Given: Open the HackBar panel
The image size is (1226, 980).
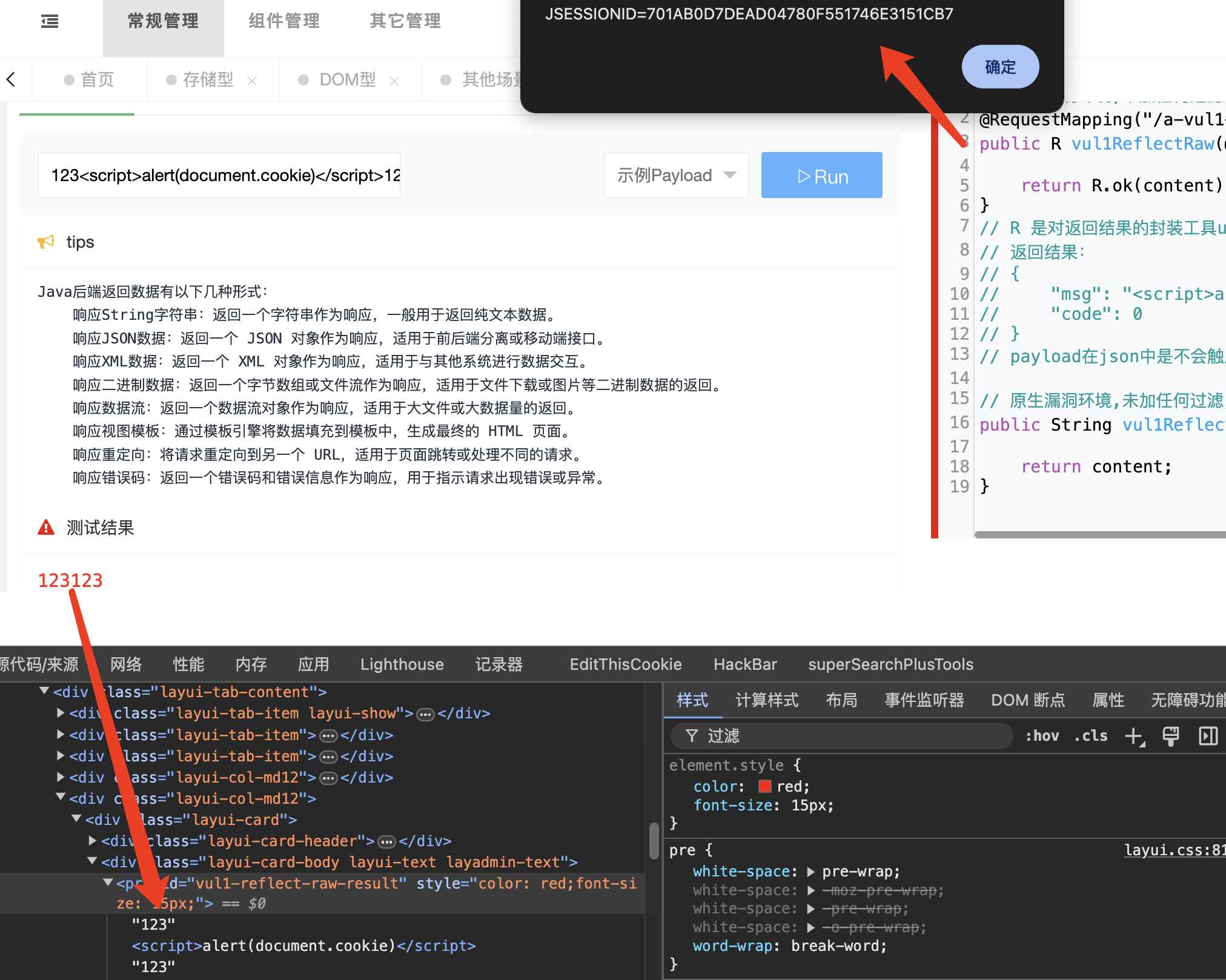Looking at the screenshot, I should 745,664.
